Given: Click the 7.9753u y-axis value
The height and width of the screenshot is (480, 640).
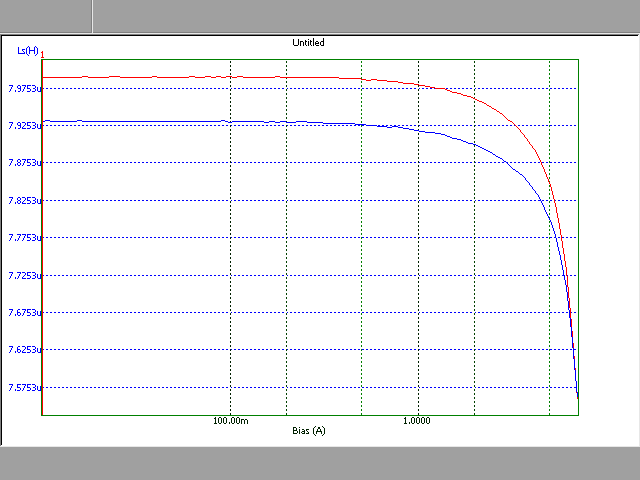Looking at the screenshot, I should tap(25, 89).
